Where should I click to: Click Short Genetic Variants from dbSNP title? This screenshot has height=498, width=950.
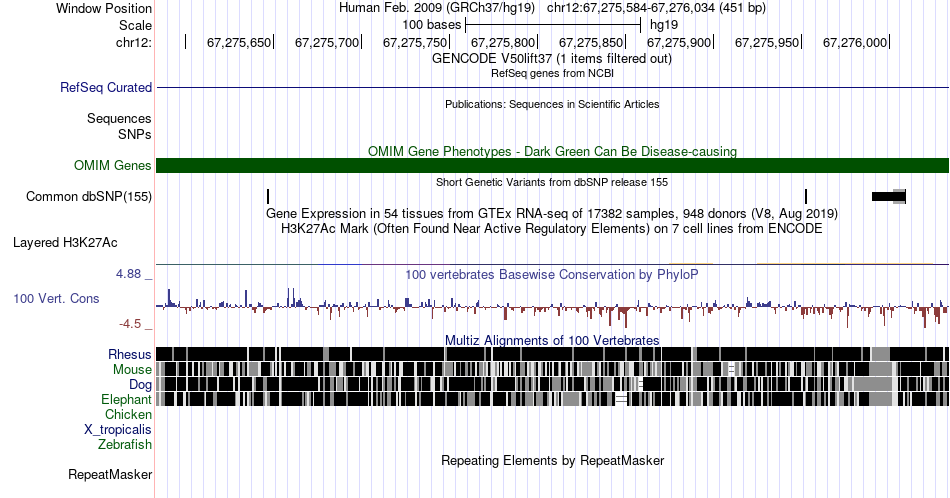point(552,182)
